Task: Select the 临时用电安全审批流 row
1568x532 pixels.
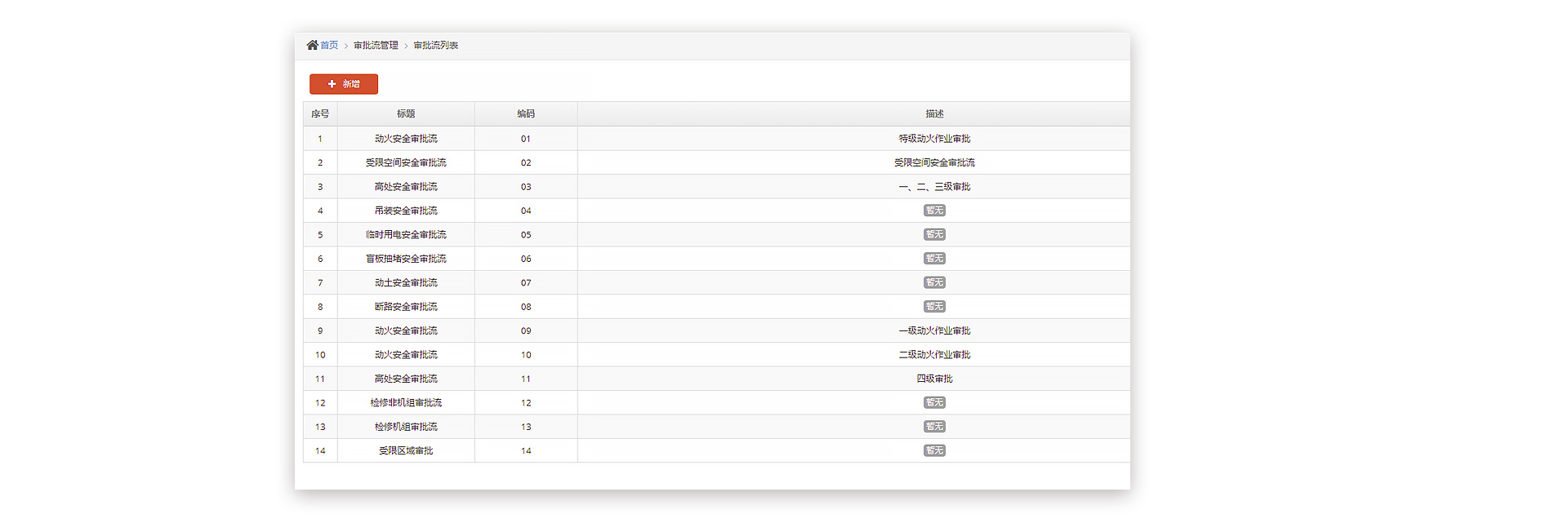Action: pyautogui.click(x=406, y=235)
